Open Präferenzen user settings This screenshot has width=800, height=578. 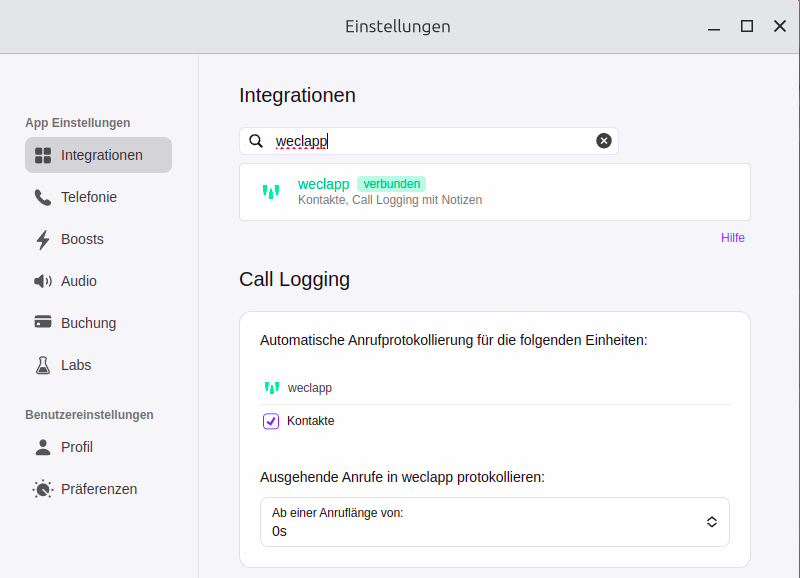[x=98, y=489]
